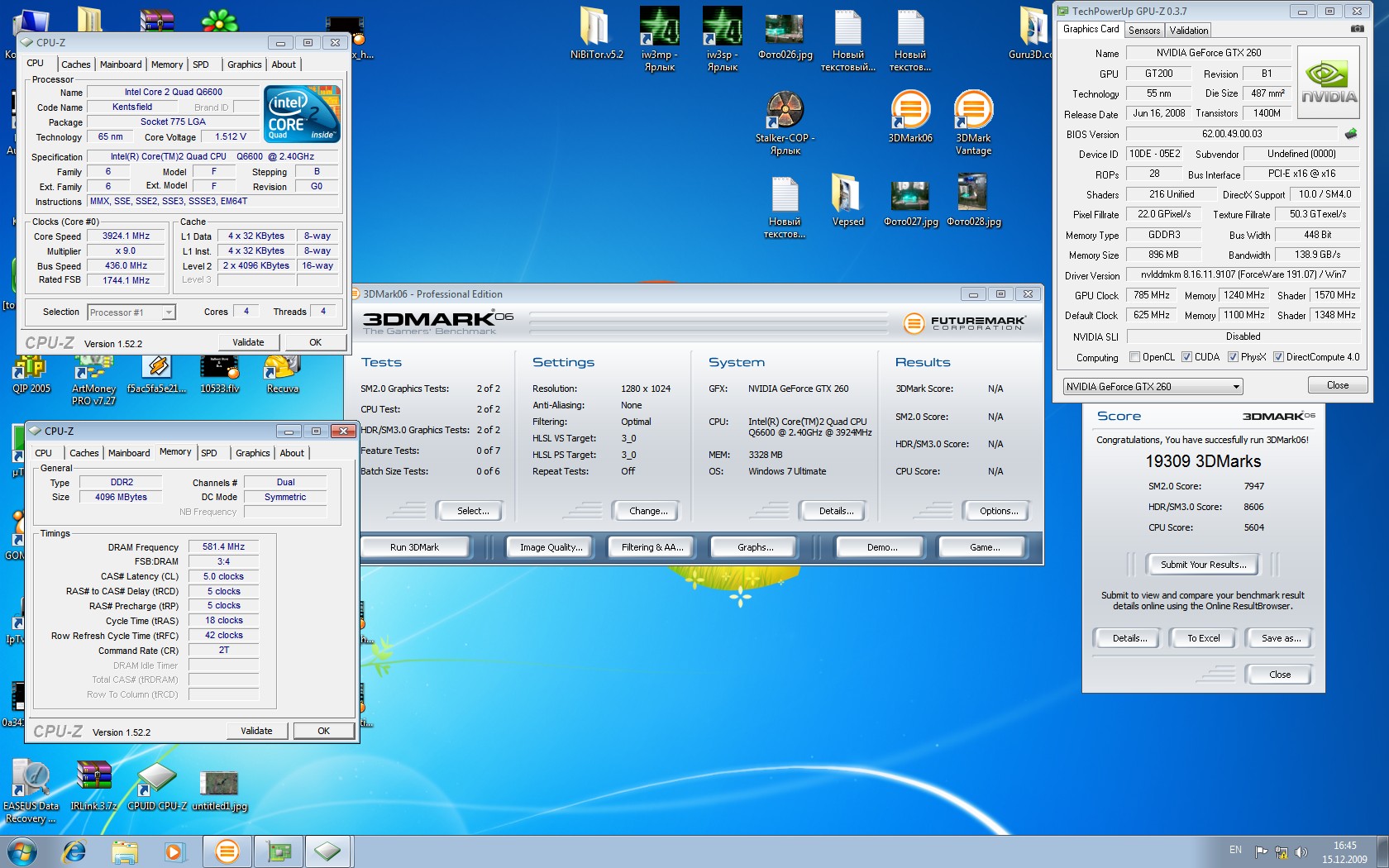
Task: Launch Internet Explorer from the taskbar
Action: click(74, 851)
